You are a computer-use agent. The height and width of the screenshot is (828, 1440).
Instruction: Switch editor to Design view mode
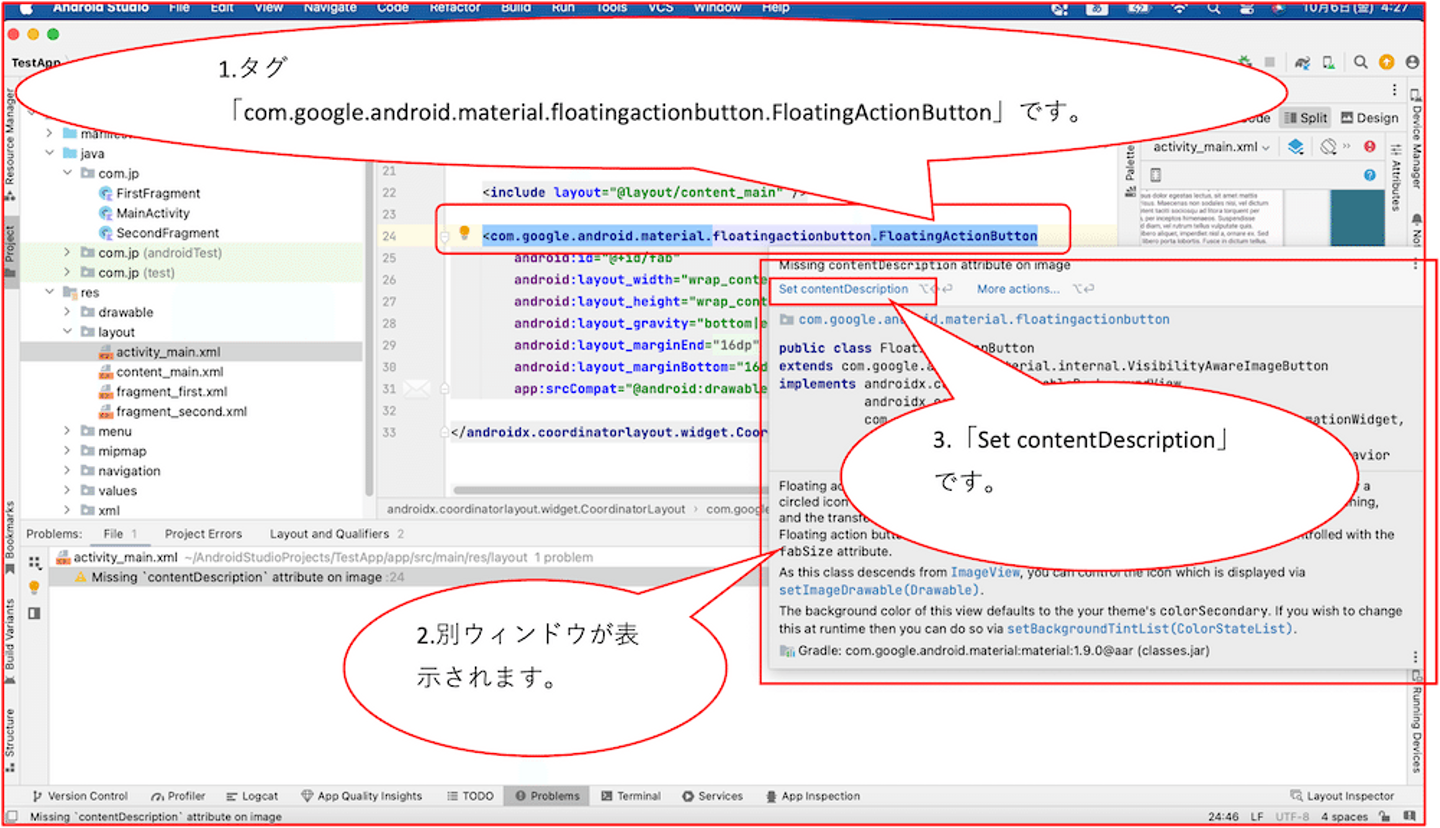[x=1369, y=117]
